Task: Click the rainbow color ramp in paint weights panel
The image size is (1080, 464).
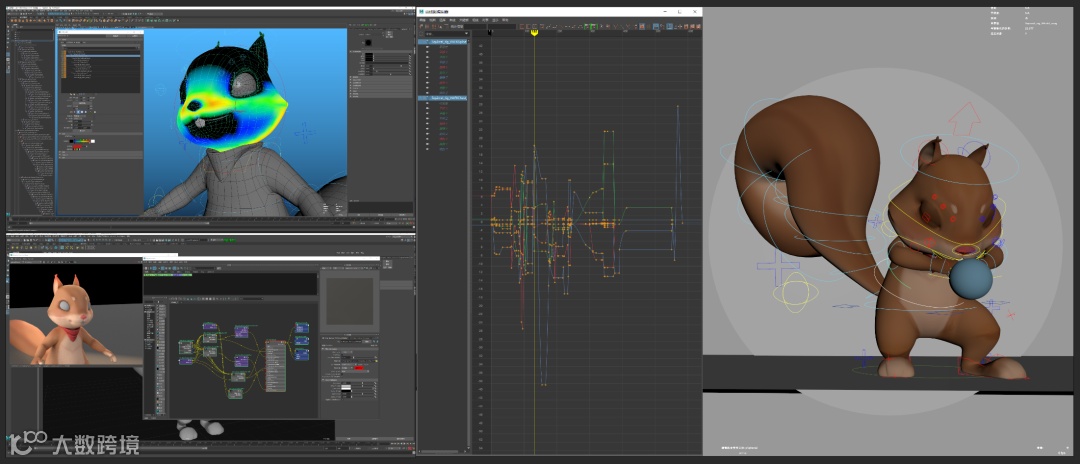Action: (80, 141)
